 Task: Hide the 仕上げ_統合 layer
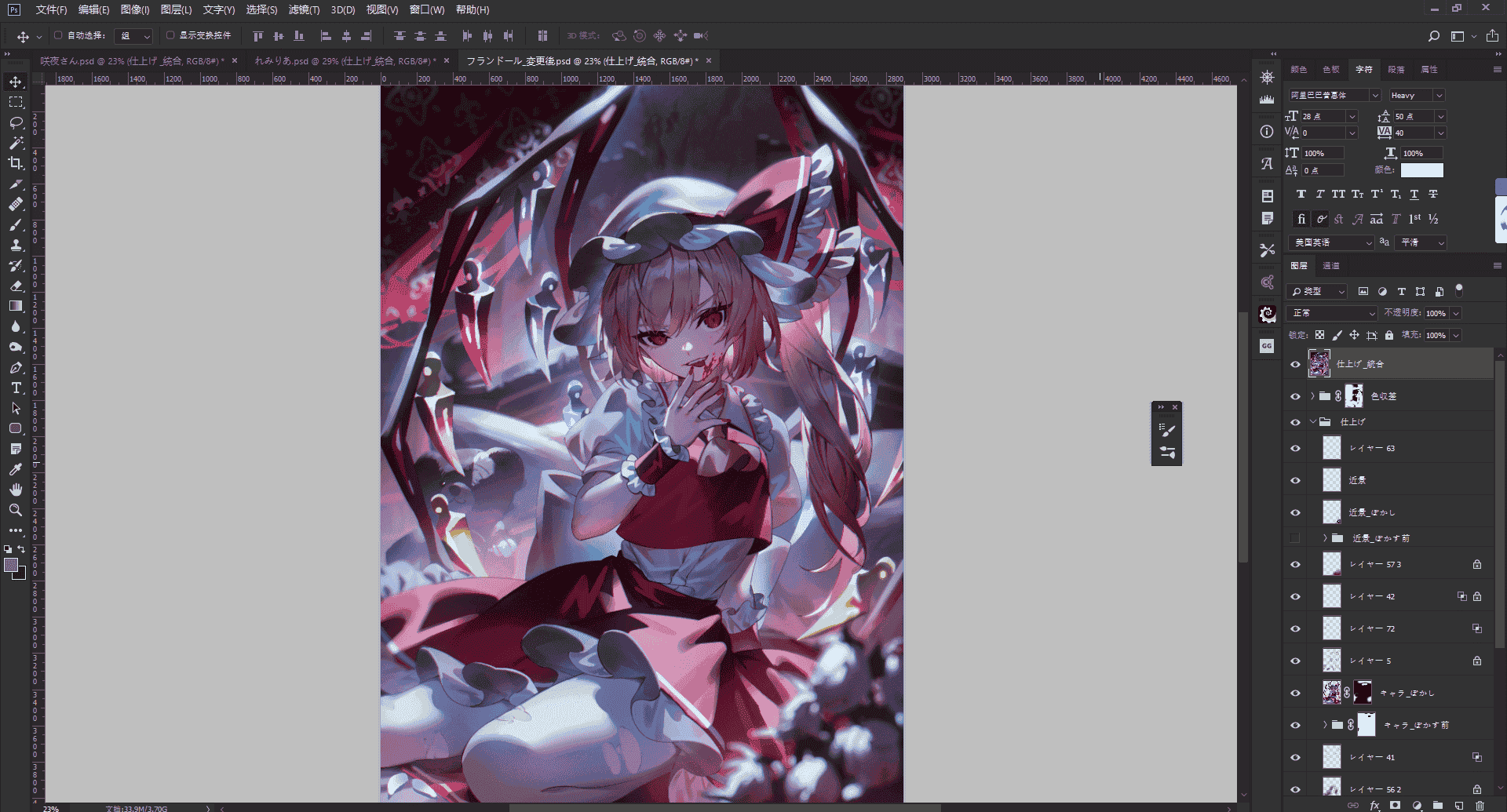1295,364
